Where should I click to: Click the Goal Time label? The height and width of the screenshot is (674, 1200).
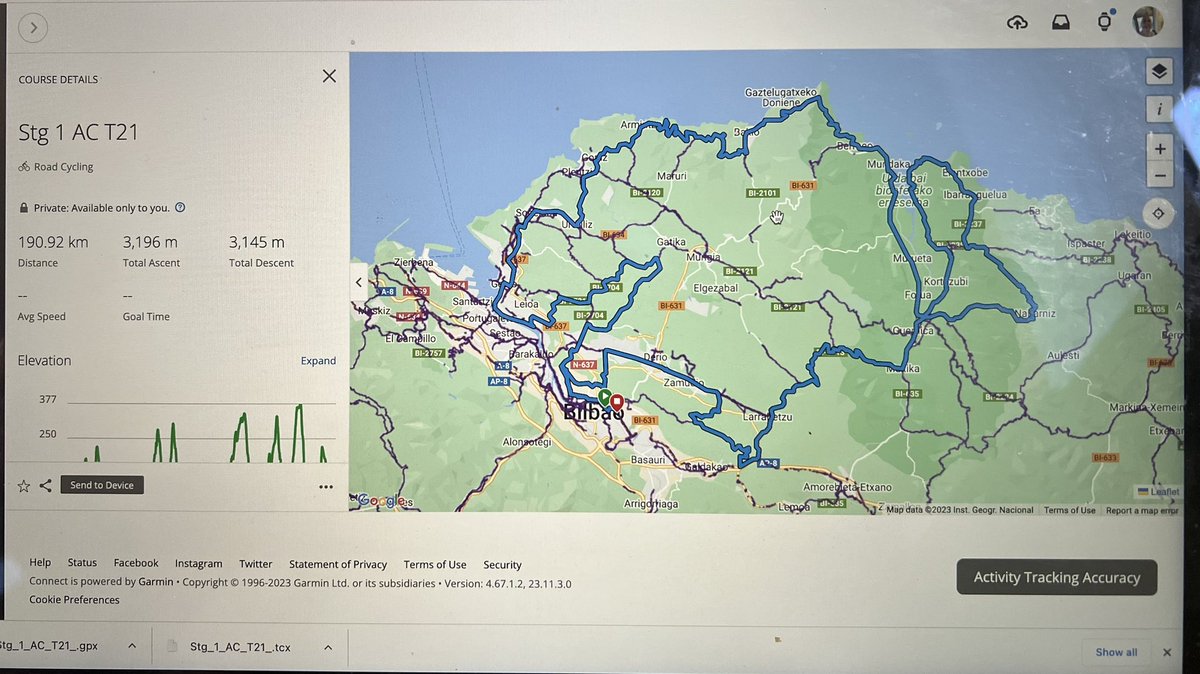click(146, 317)
